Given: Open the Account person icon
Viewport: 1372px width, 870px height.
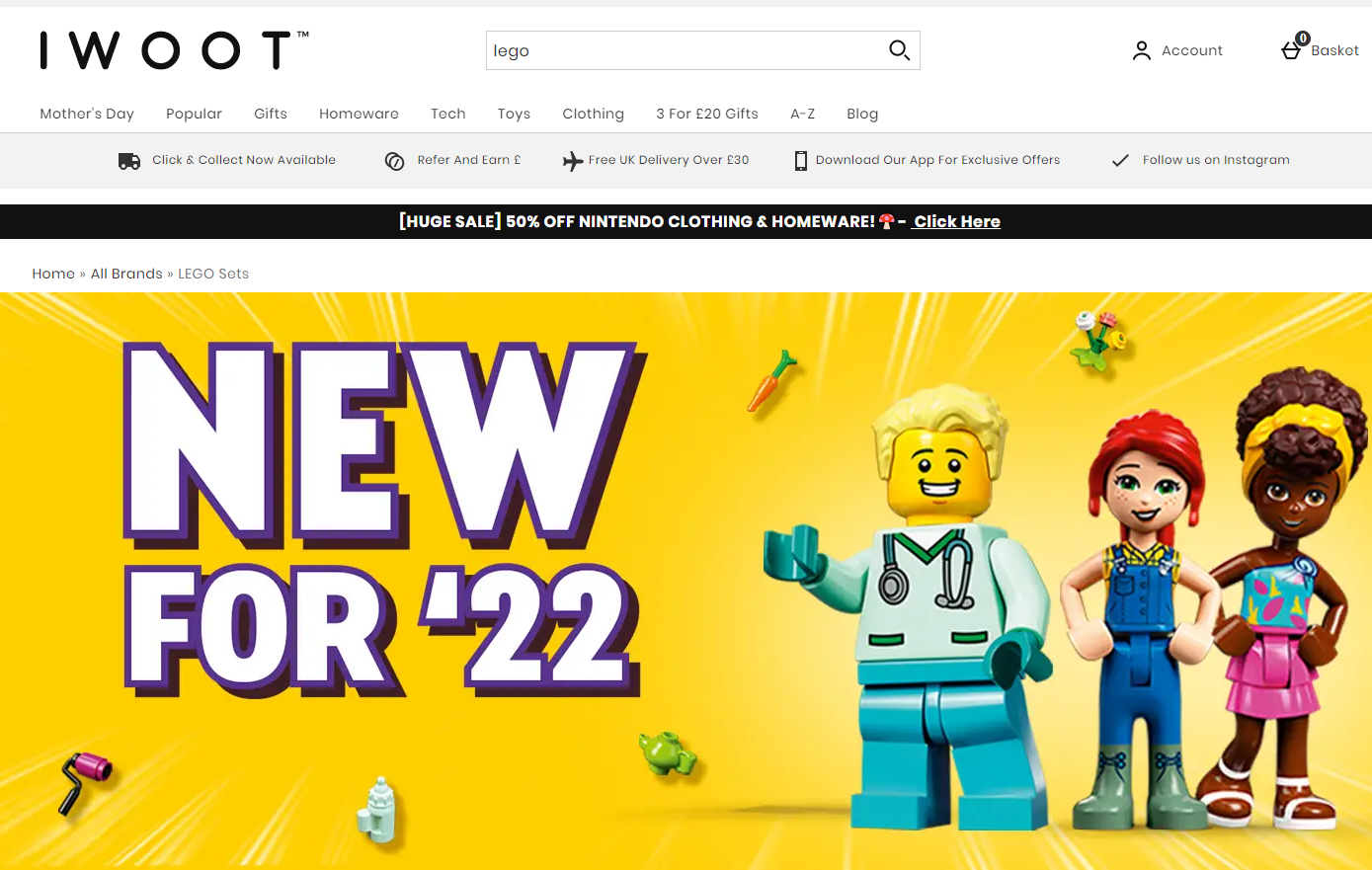Looking at the screenshot, I should click(x=1142, y=50).
